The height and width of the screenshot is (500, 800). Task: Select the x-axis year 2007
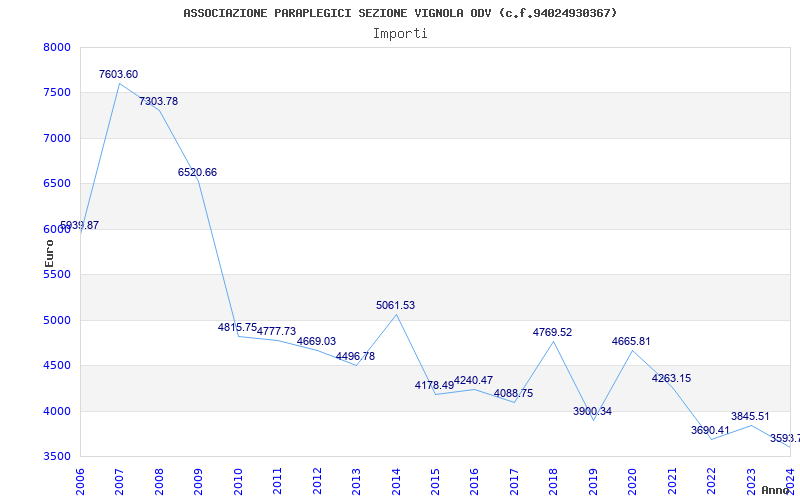pos(119,482)
